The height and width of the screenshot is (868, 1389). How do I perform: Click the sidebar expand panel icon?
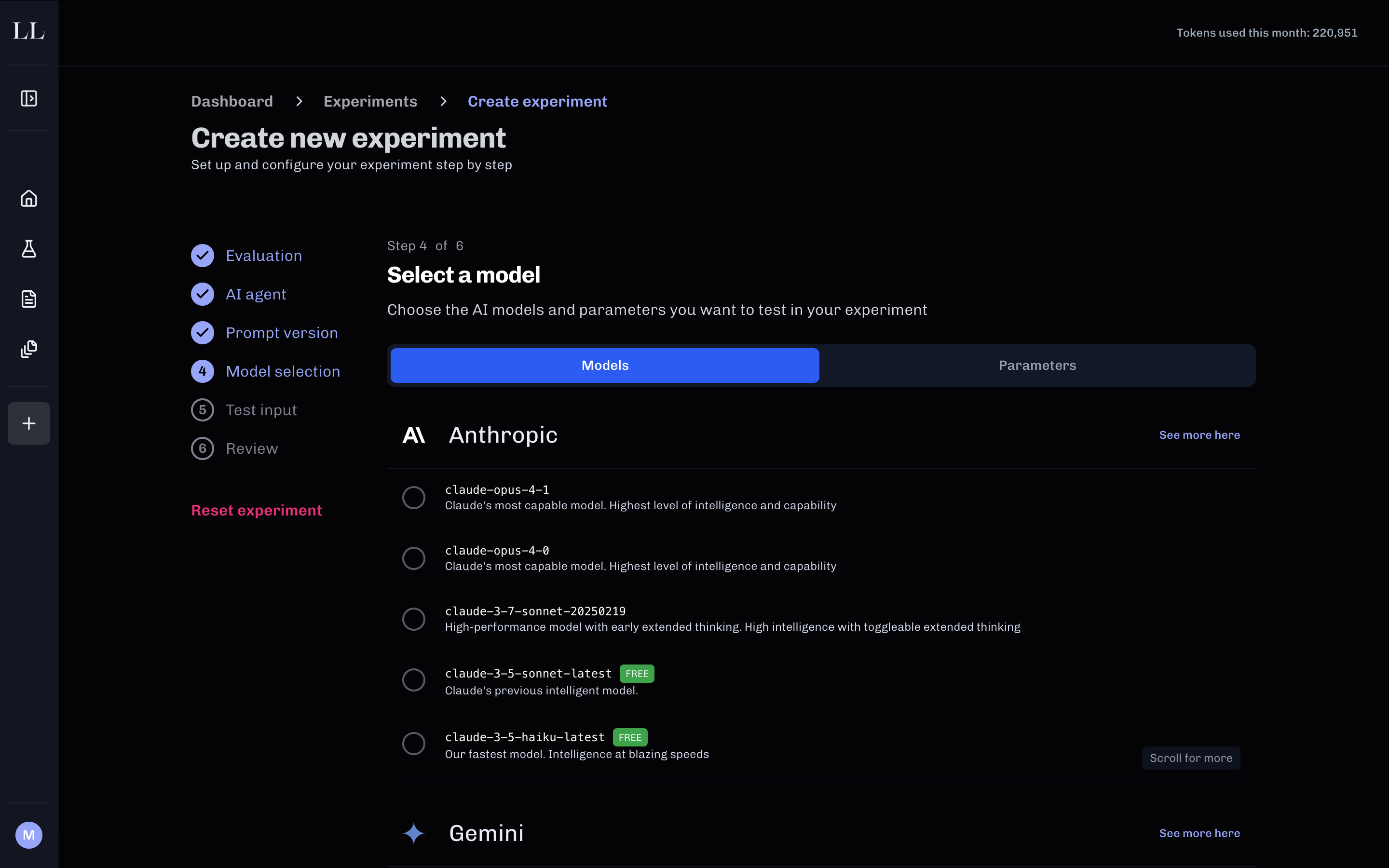coord(29,98)
